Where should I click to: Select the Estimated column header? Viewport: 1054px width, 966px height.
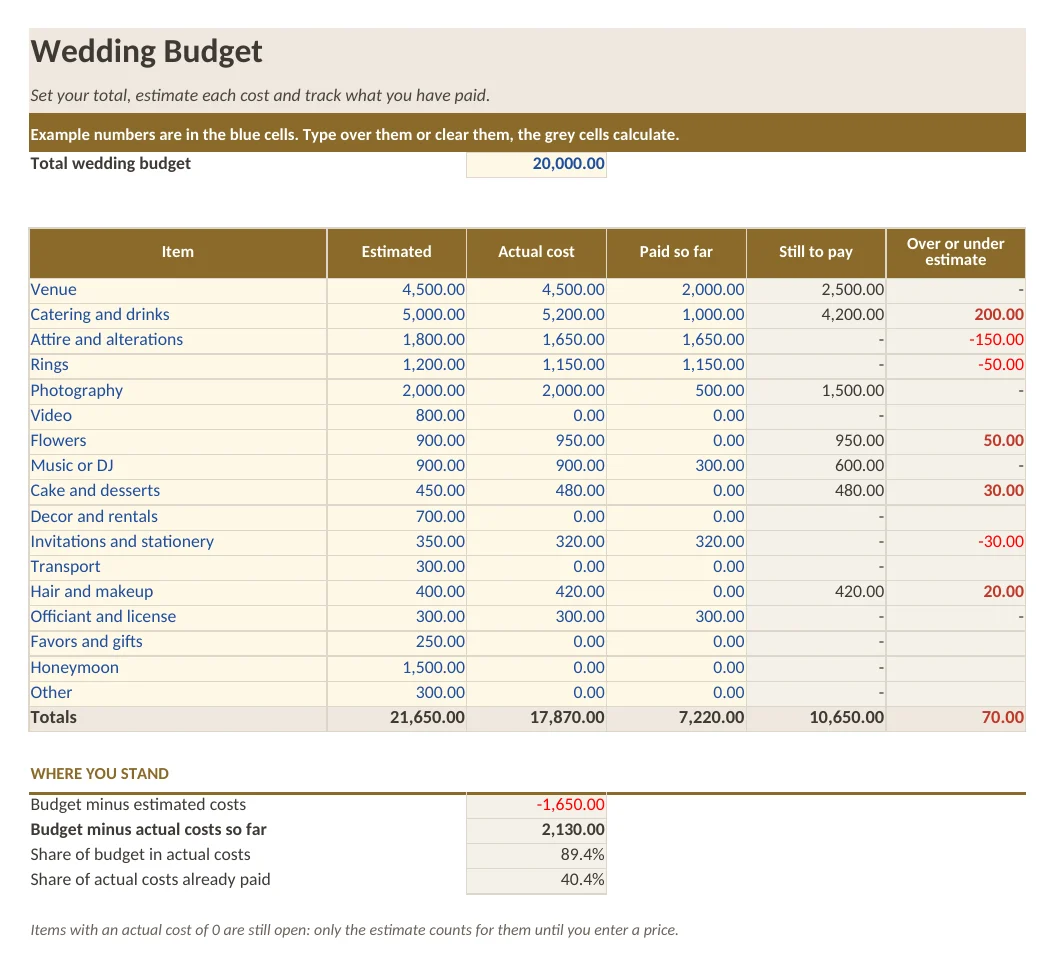tap(397, 253)
